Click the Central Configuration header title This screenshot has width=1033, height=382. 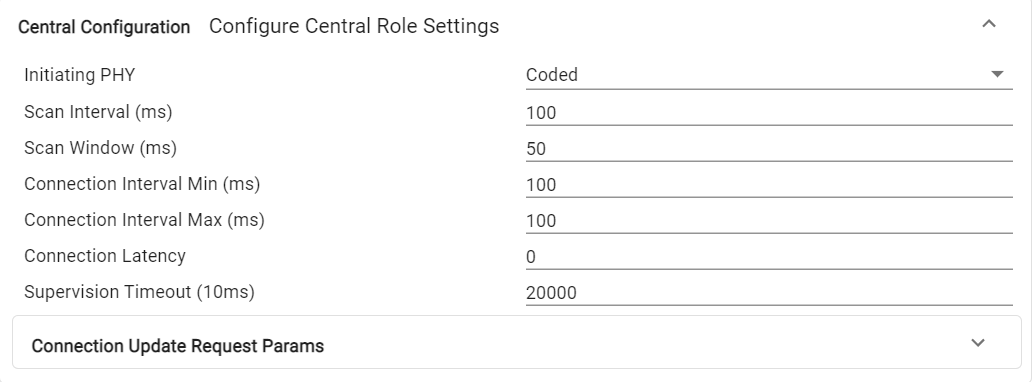pyautogui.click(x=104, y=27)
